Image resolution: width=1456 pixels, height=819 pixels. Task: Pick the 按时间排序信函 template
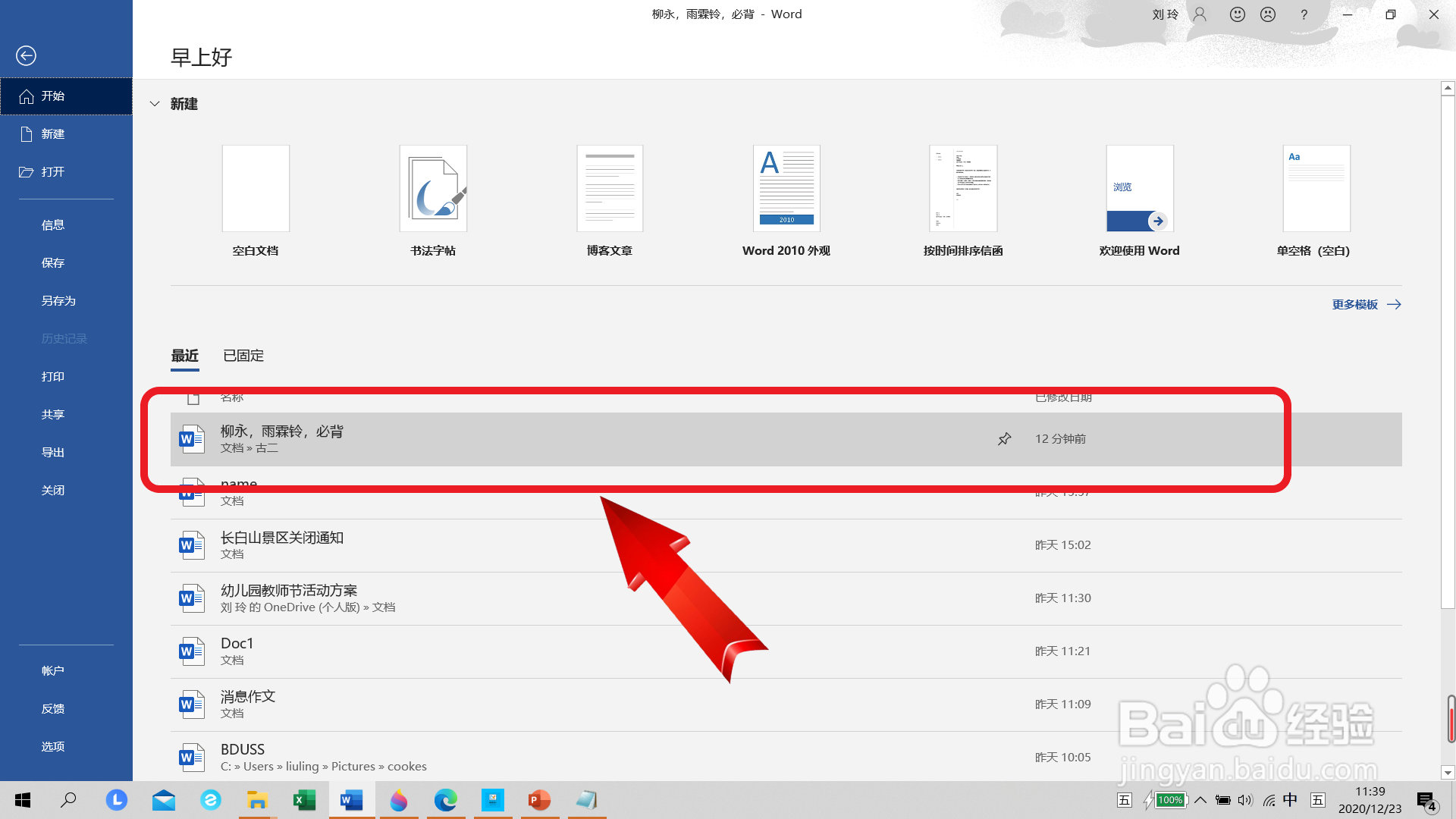click(963, 201)
